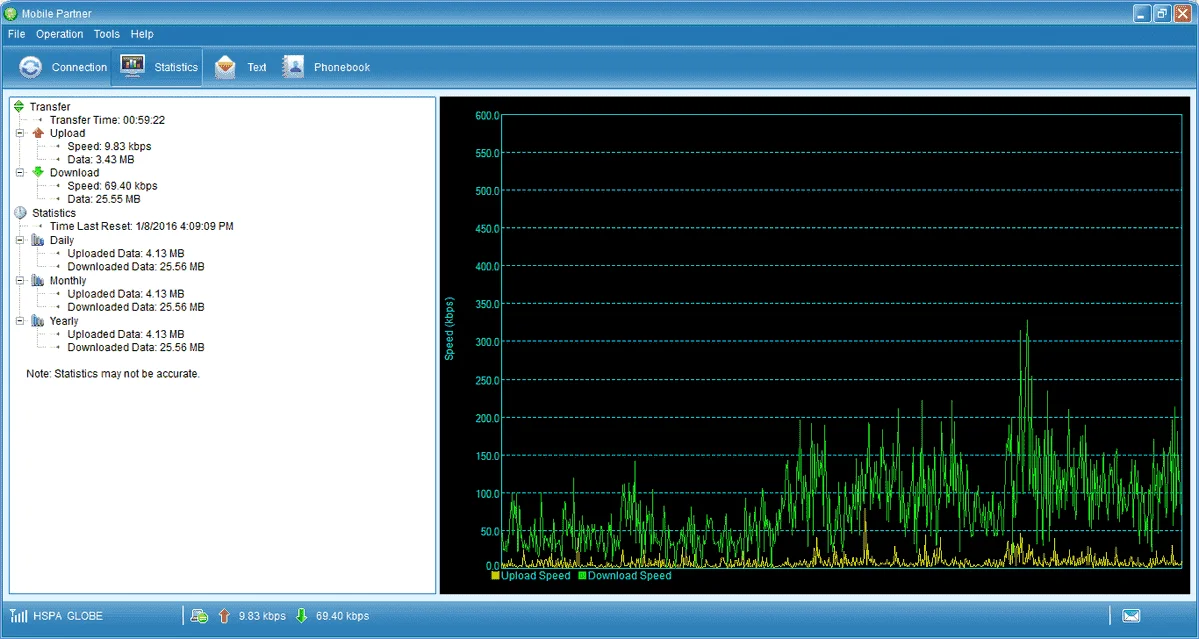
Task: Click the Transfer green arrows icon
Action: click(19, 106)
